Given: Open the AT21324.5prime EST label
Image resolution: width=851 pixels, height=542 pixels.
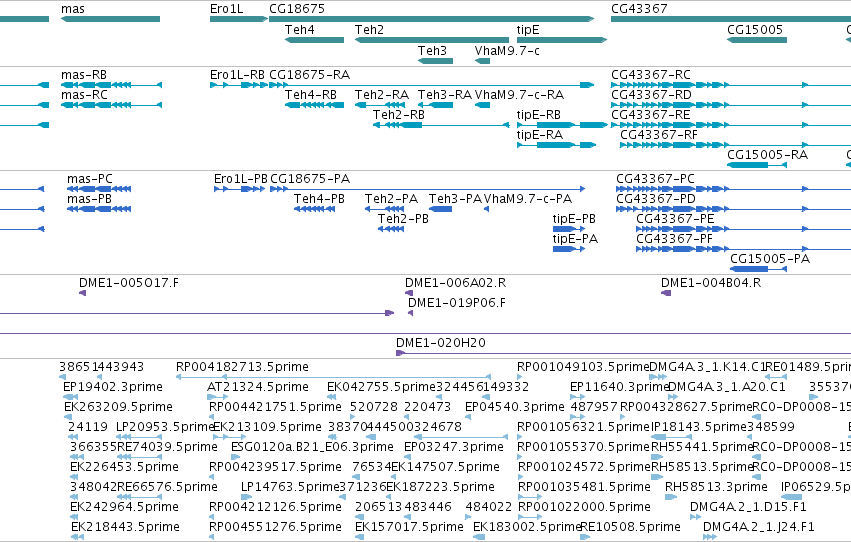Looking at the screenshot, I should [x=258, y=387].
